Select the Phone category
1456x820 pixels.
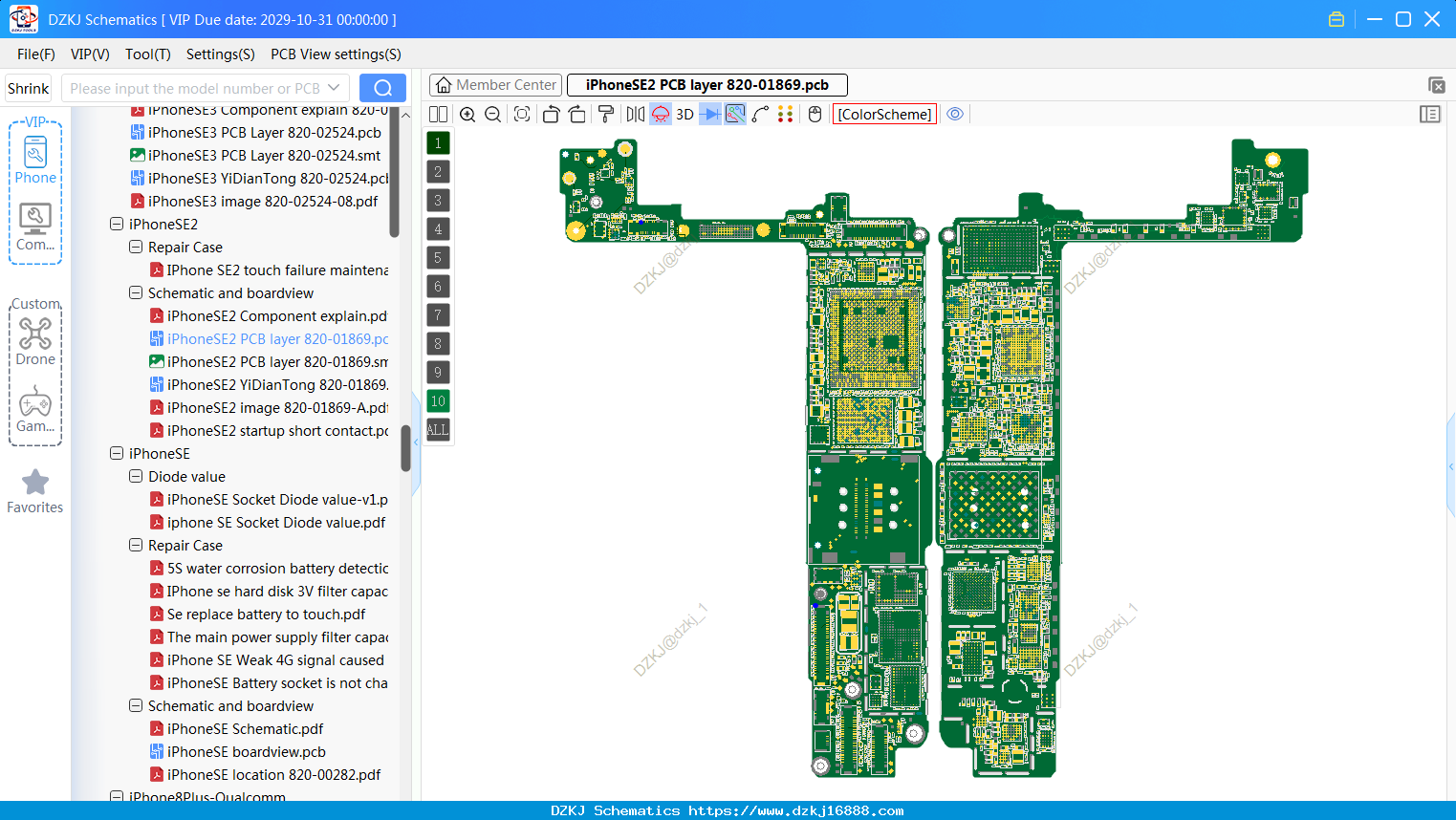tap(35, 160)
